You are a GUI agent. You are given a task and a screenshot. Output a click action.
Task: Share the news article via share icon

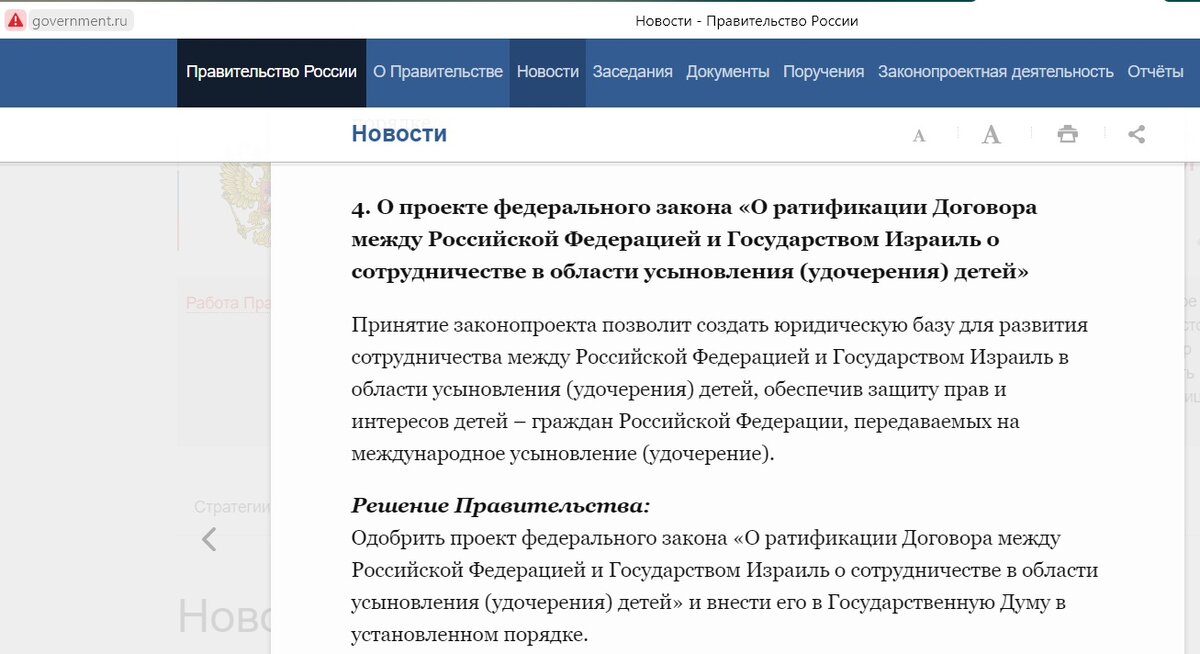pos(1136,133)
